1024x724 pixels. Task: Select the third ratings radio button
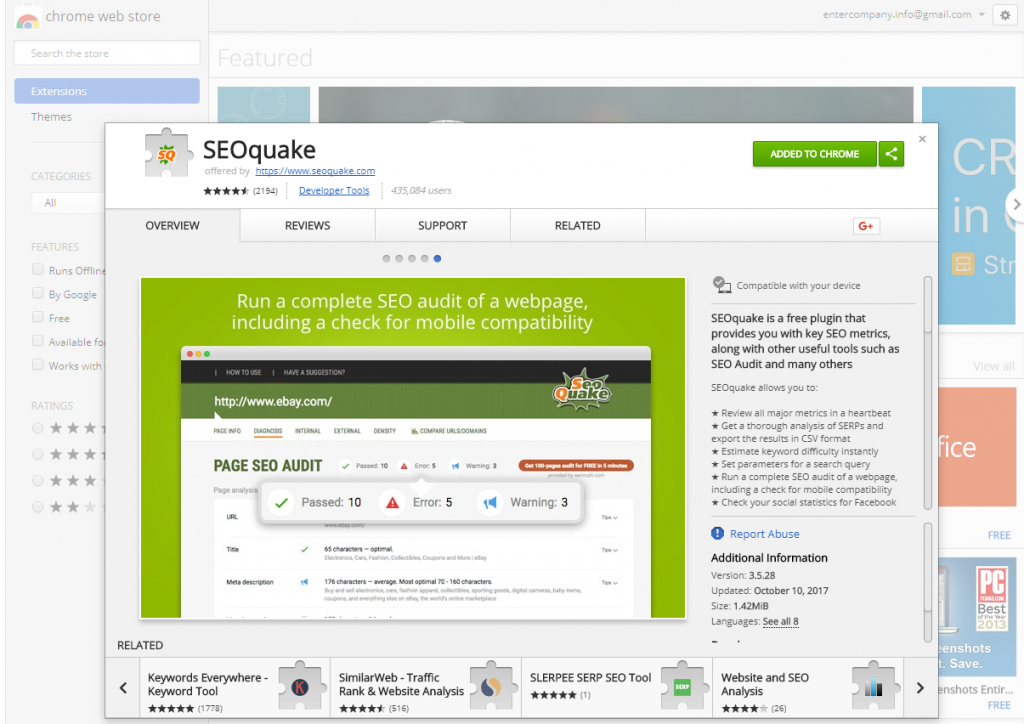(x=38, y=480)
